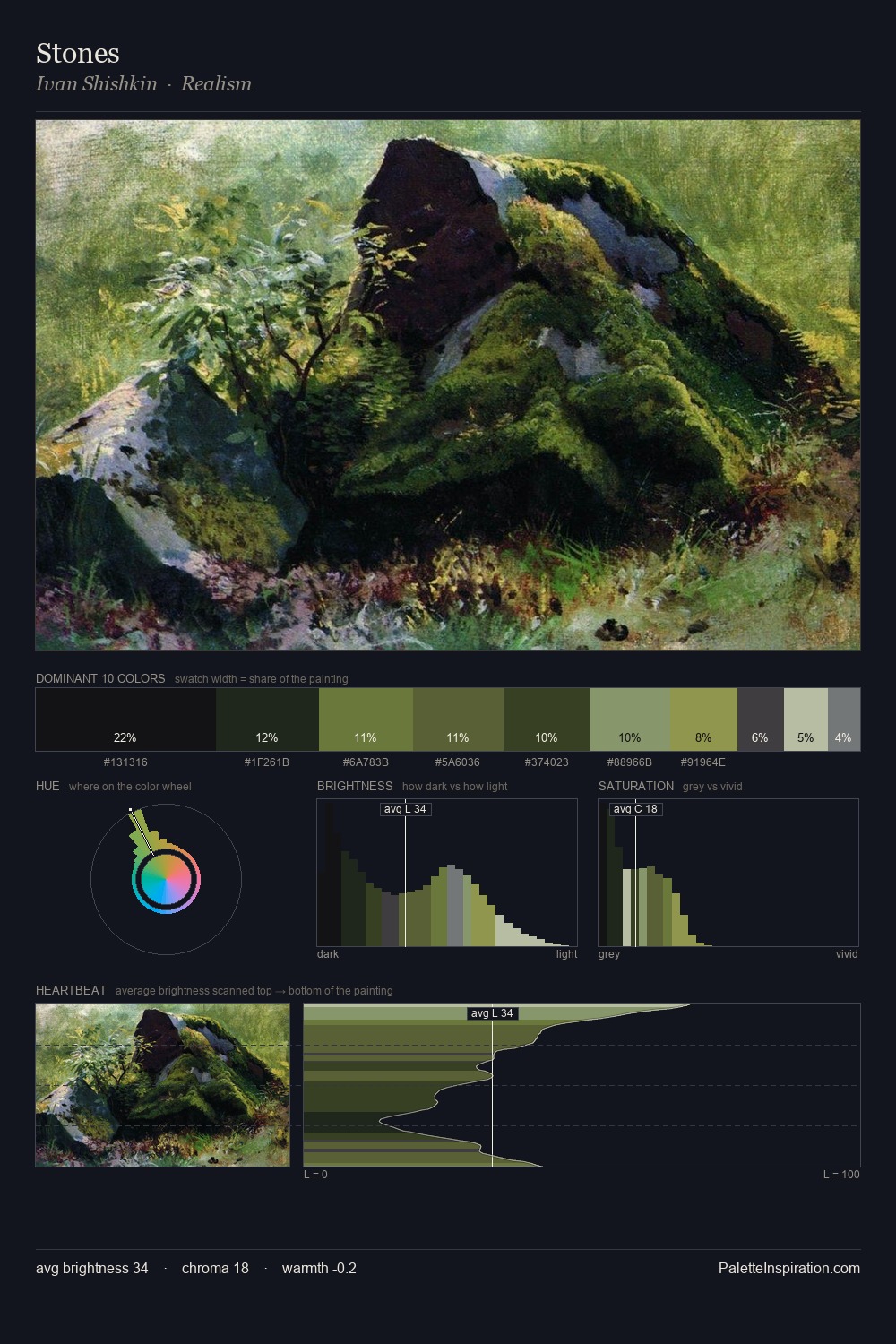Click the heartbeat scan description caption
Screen dimensions: 896x1344
point(254,991)
